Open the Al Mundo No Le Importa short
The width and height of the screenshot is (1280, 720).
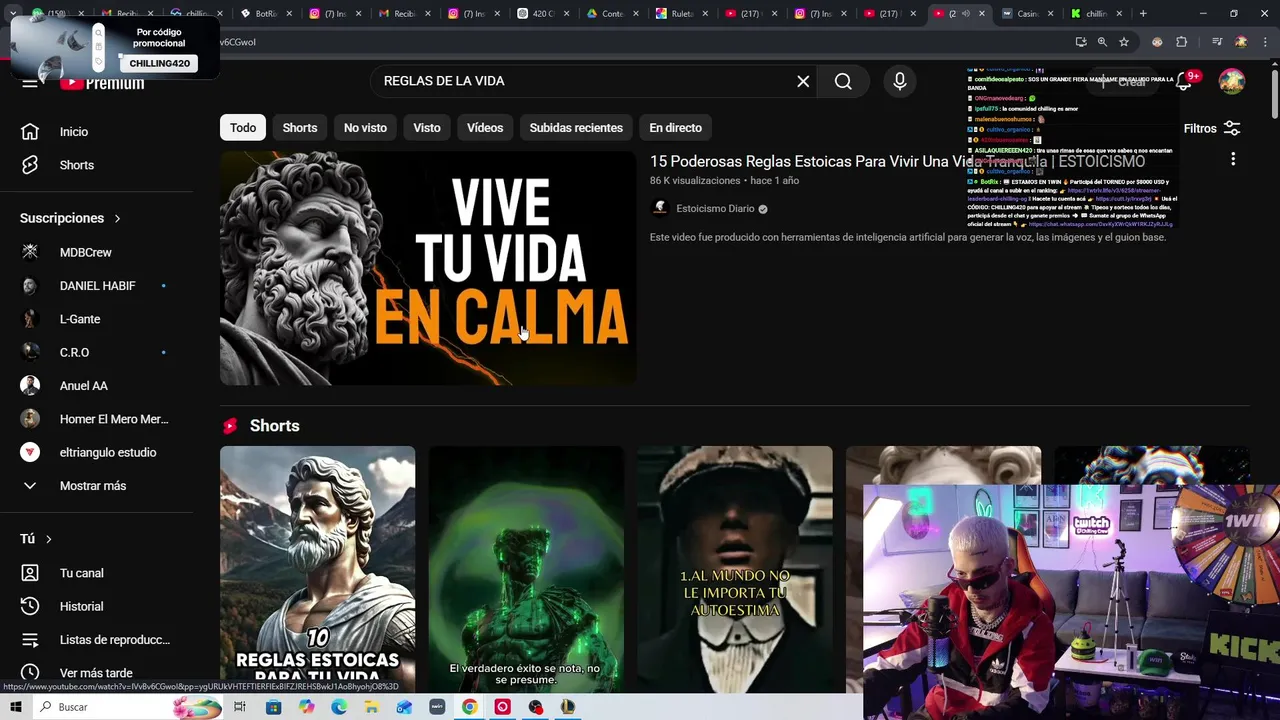tap(735, 569)
